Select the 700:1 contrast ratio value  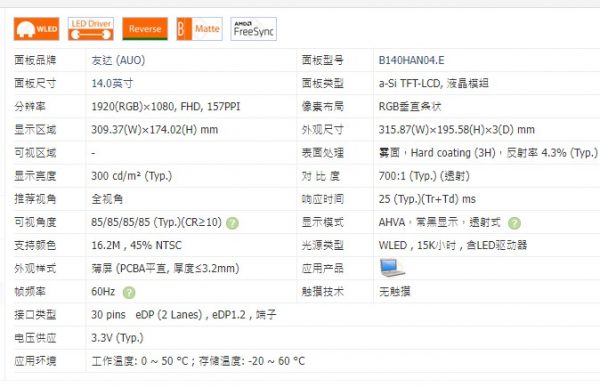[x=424, y=176]
